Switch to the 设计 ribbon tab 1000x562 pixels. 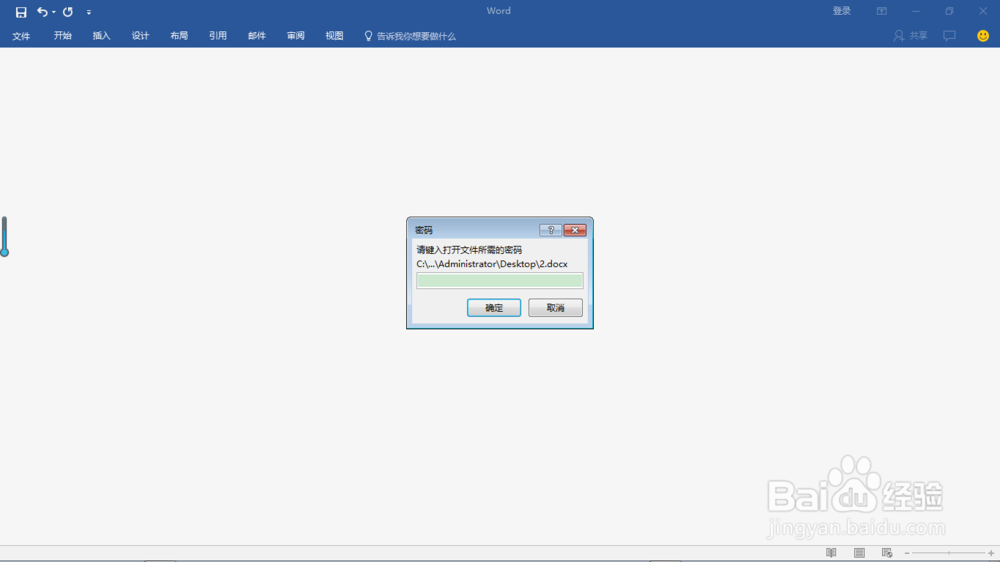coord(140,36)
